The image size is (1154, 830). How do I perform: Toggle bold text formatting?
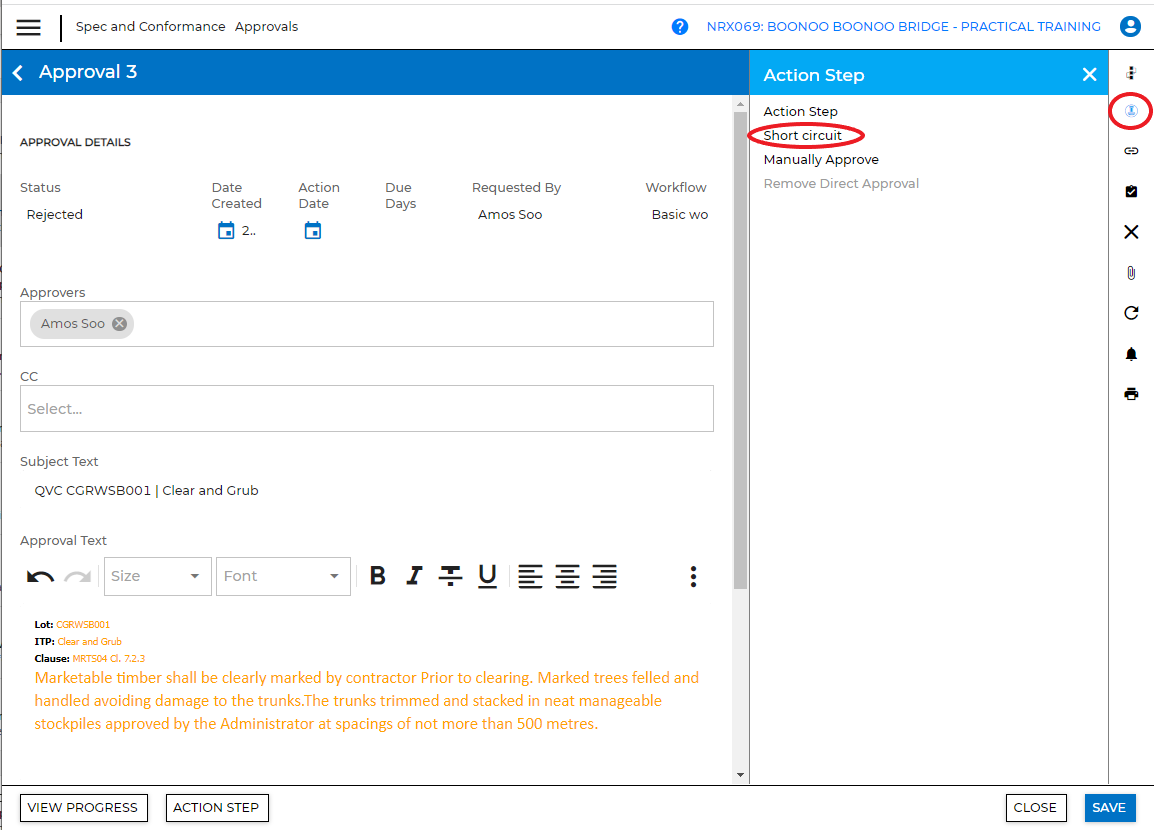378,576
